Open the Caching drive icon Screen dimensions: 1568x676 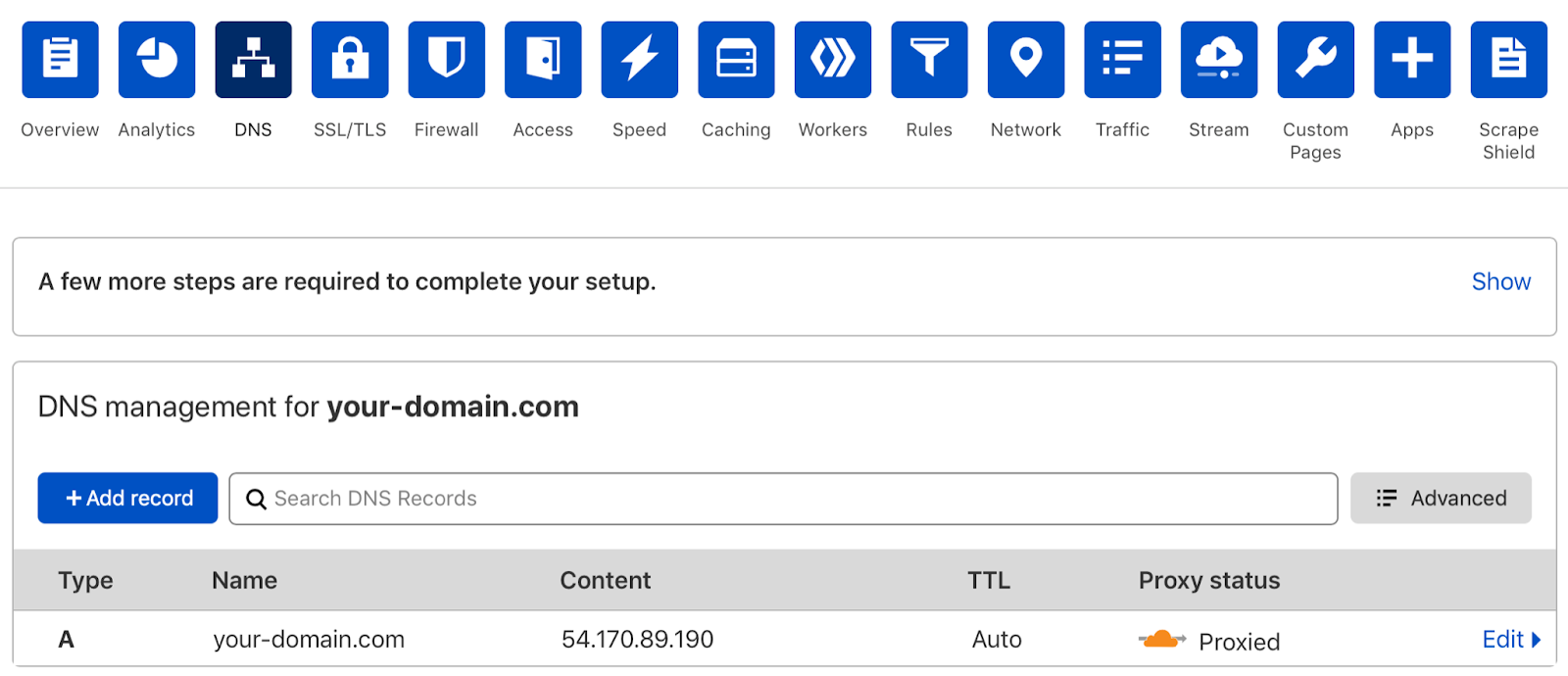click(x=736, y=60)
